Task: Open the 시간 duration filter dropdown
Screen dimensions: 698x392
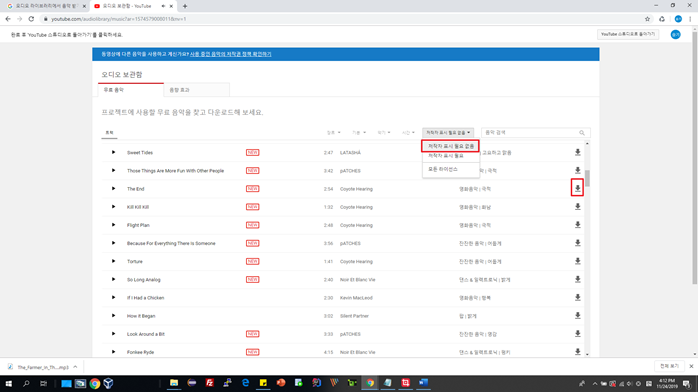Action: click(408, 133)
